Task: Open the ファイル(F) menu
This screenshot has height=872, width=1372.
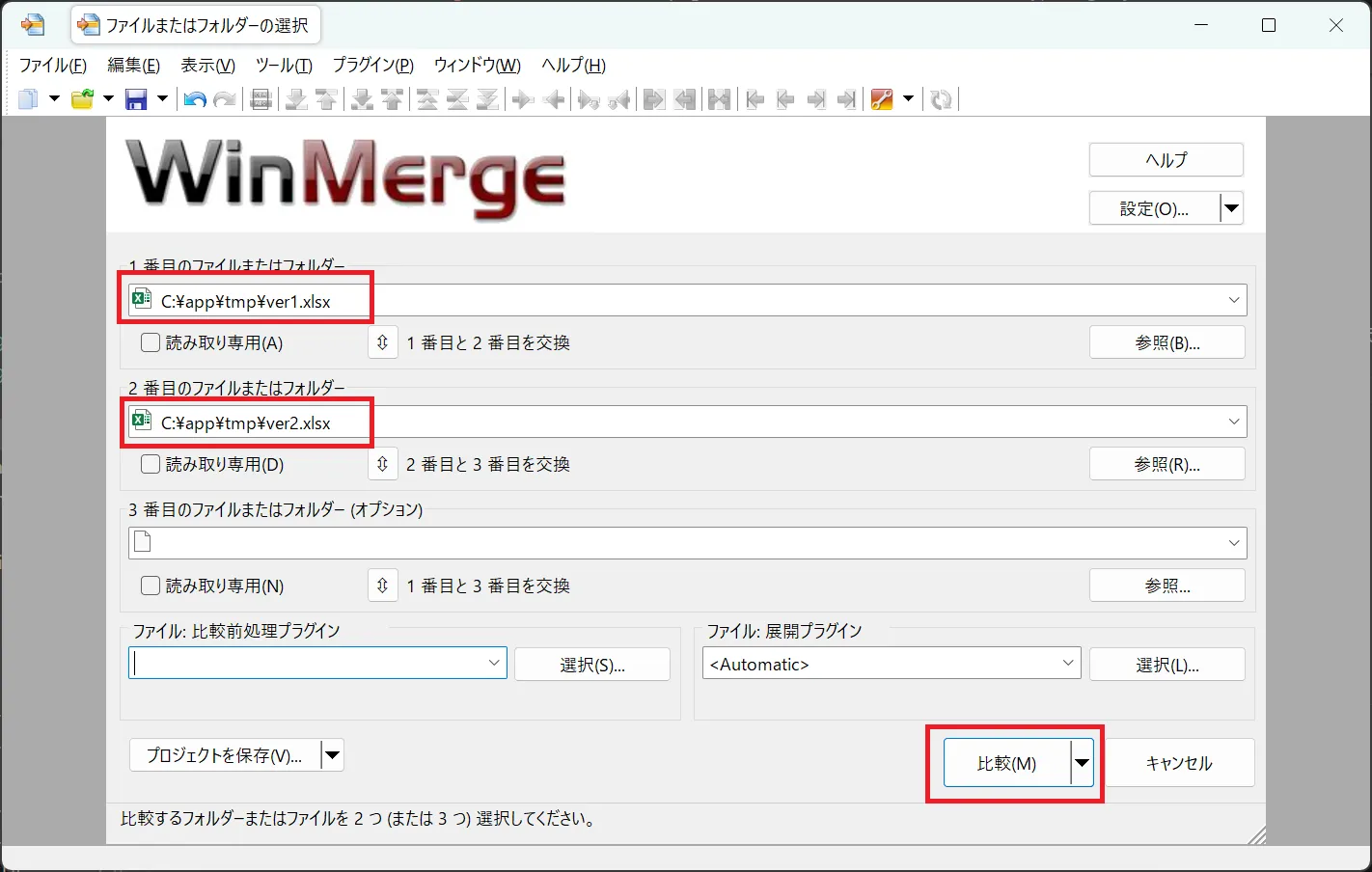Action: point(53,65)
